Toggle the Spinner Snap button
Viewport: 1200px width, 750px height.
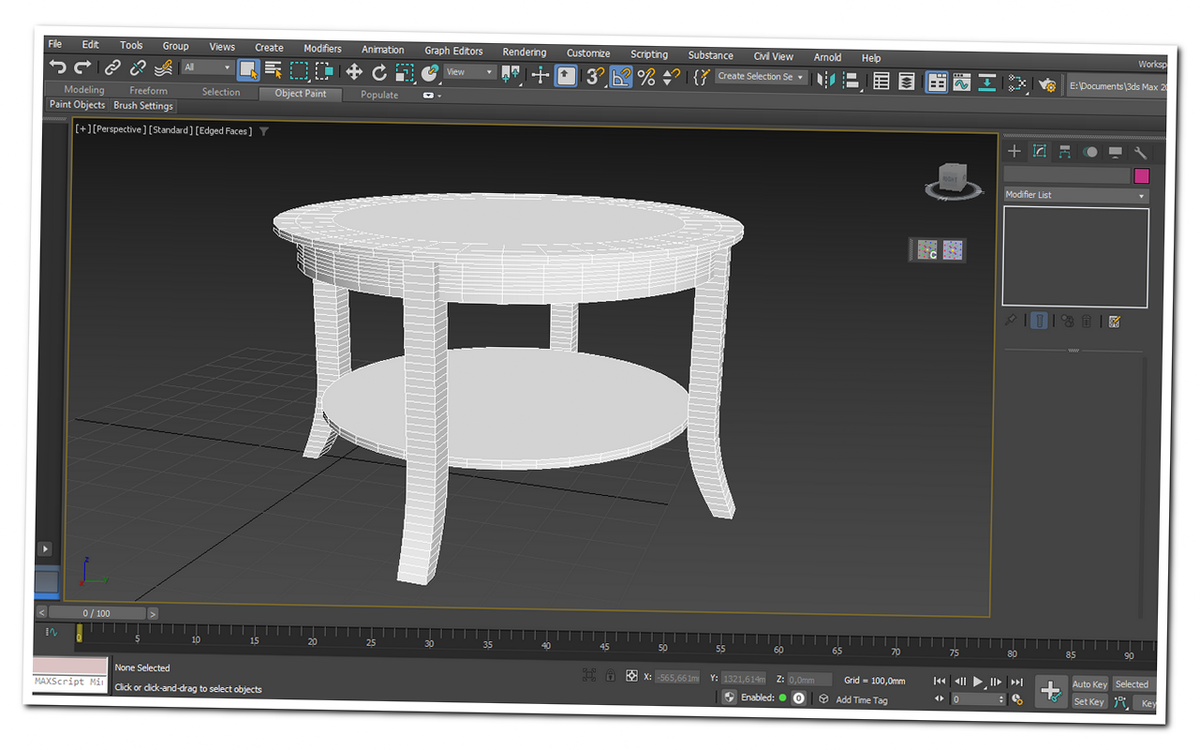(670, 76)
